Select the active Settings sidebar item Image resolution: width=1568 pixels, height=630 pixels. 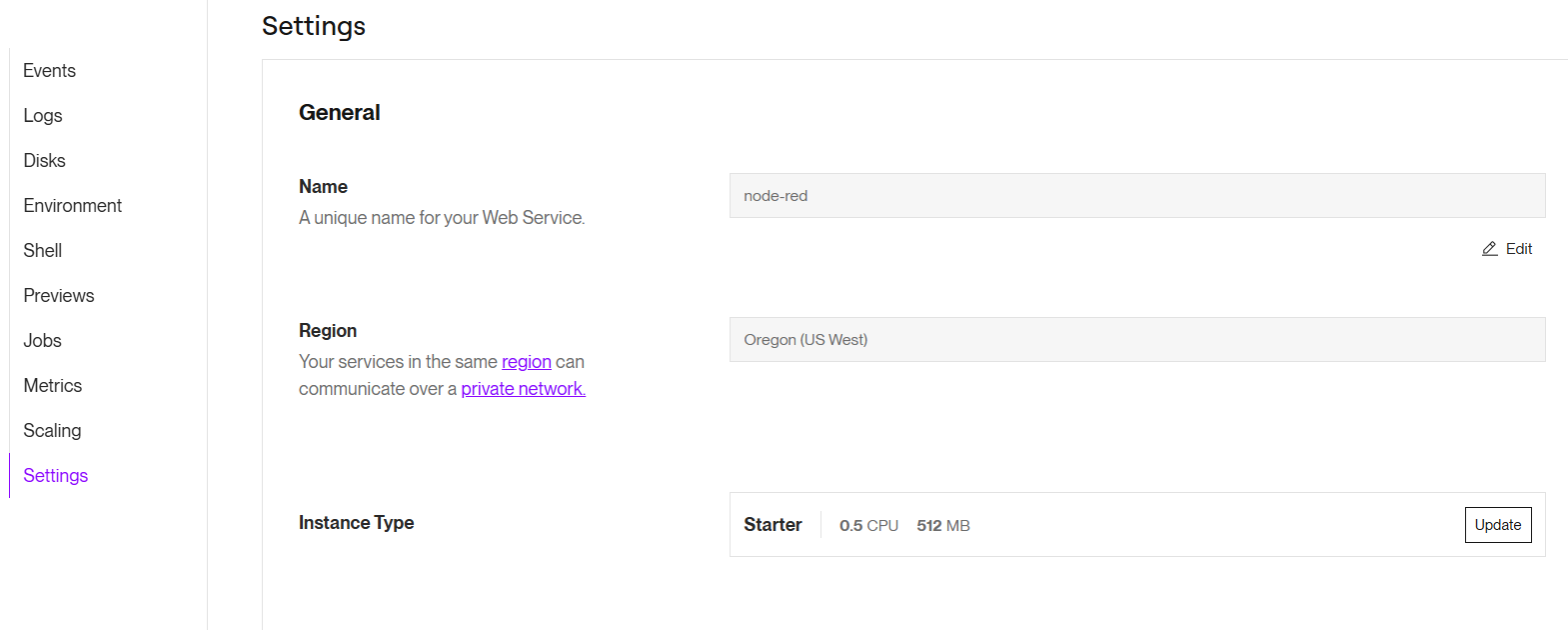[x=56, y=476]
